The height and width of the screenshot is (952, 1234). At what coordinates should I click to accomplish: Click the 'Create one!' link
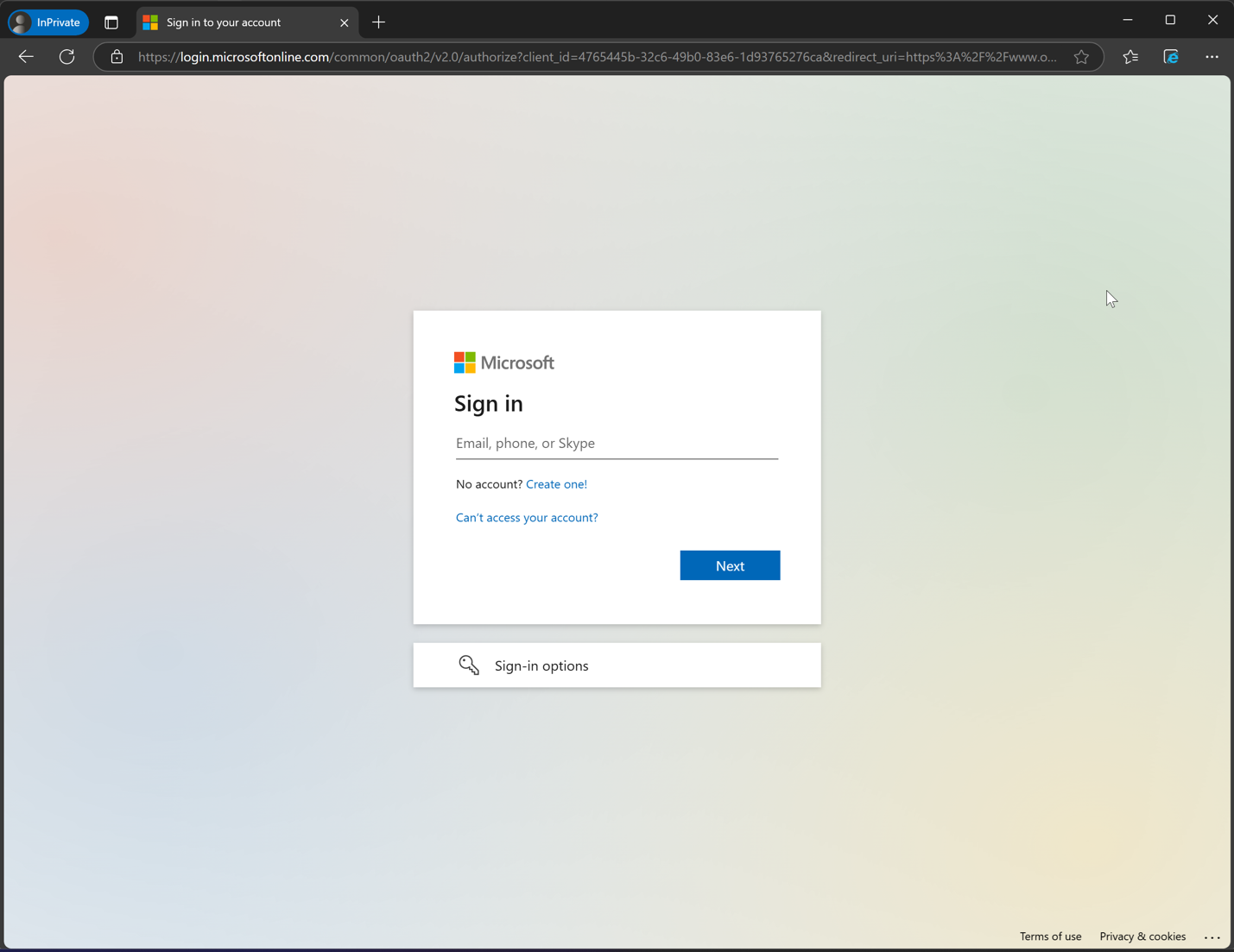point(556,484)
